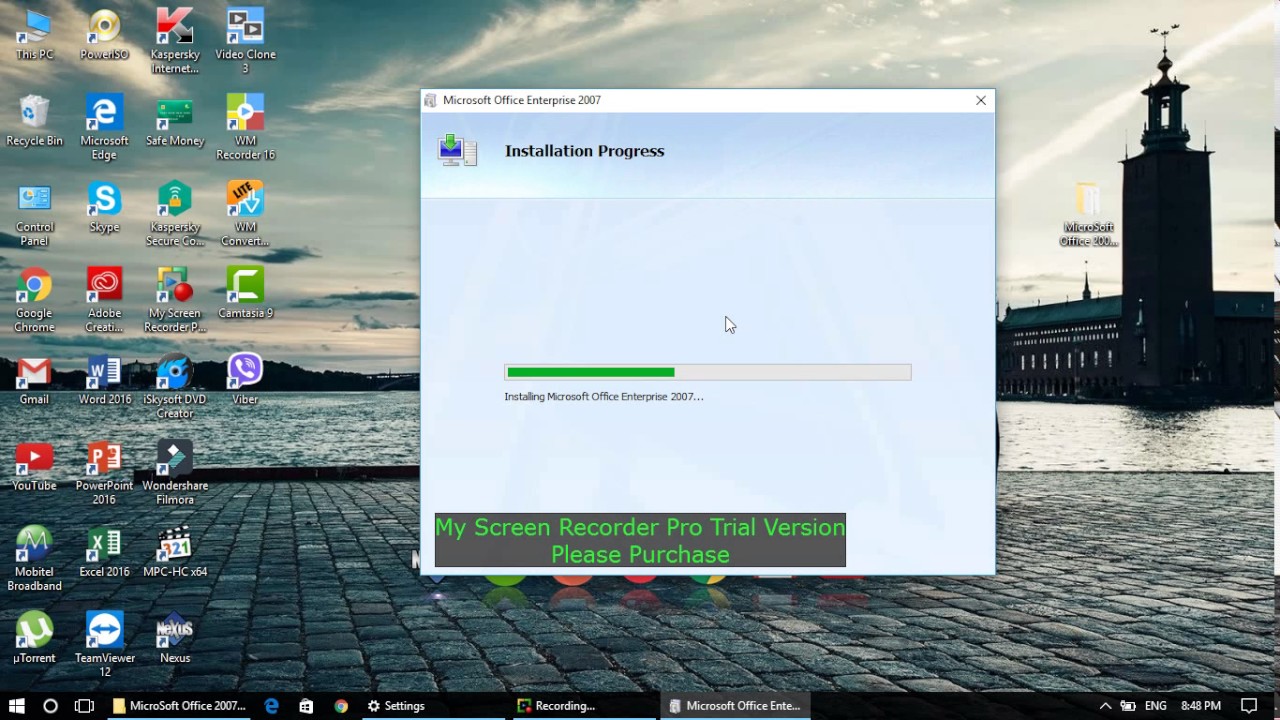
Task: Select the Microsoft Office Enterprise taskbar button
Action: 734,706
